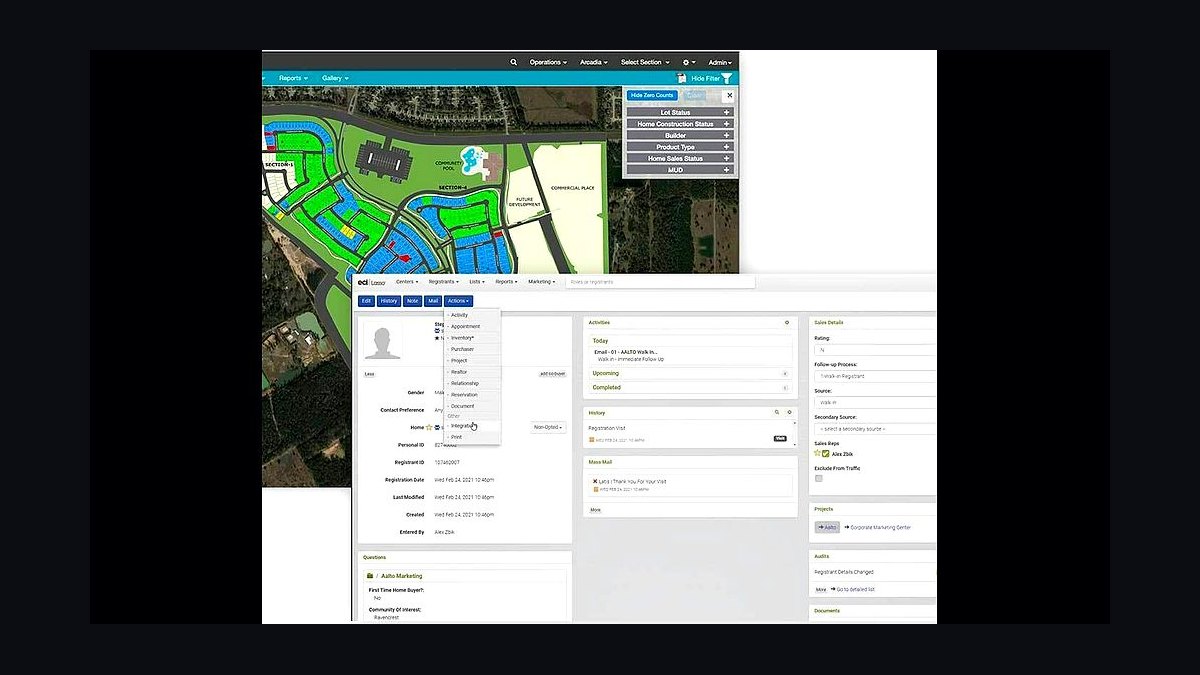Open Registrants menu in Lasso
Viewport: 1200px width, 675px height.
444,282
